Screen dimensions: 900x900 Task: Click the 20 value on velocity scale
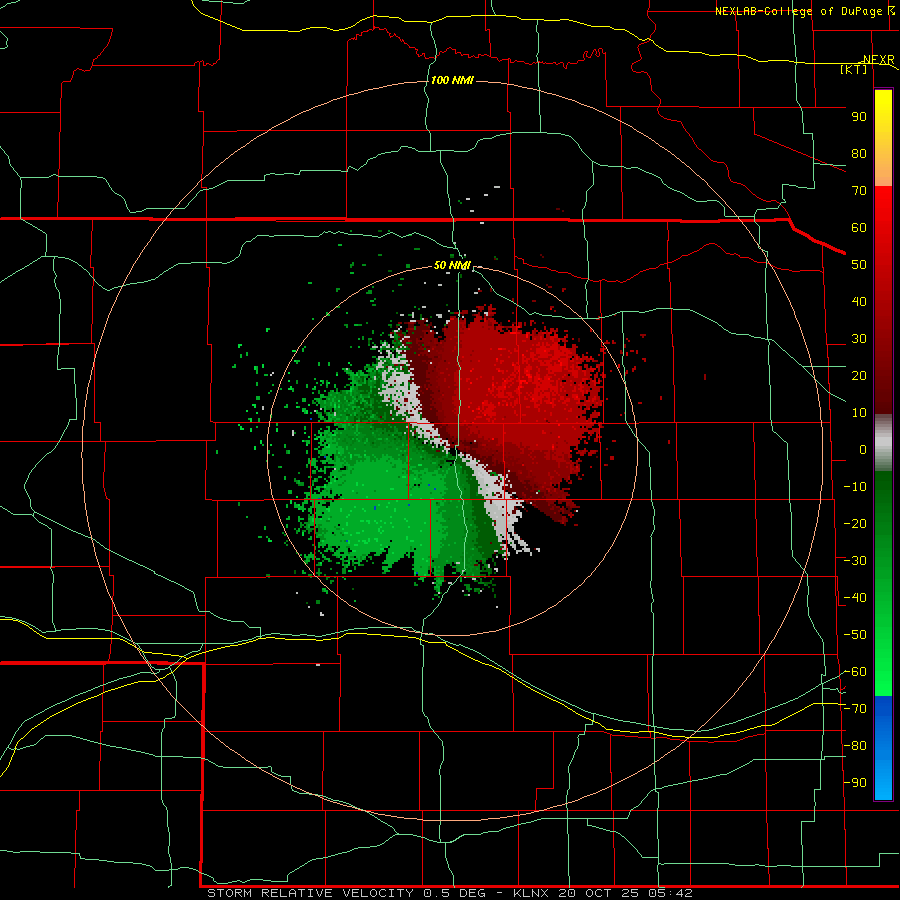point(859,375)
